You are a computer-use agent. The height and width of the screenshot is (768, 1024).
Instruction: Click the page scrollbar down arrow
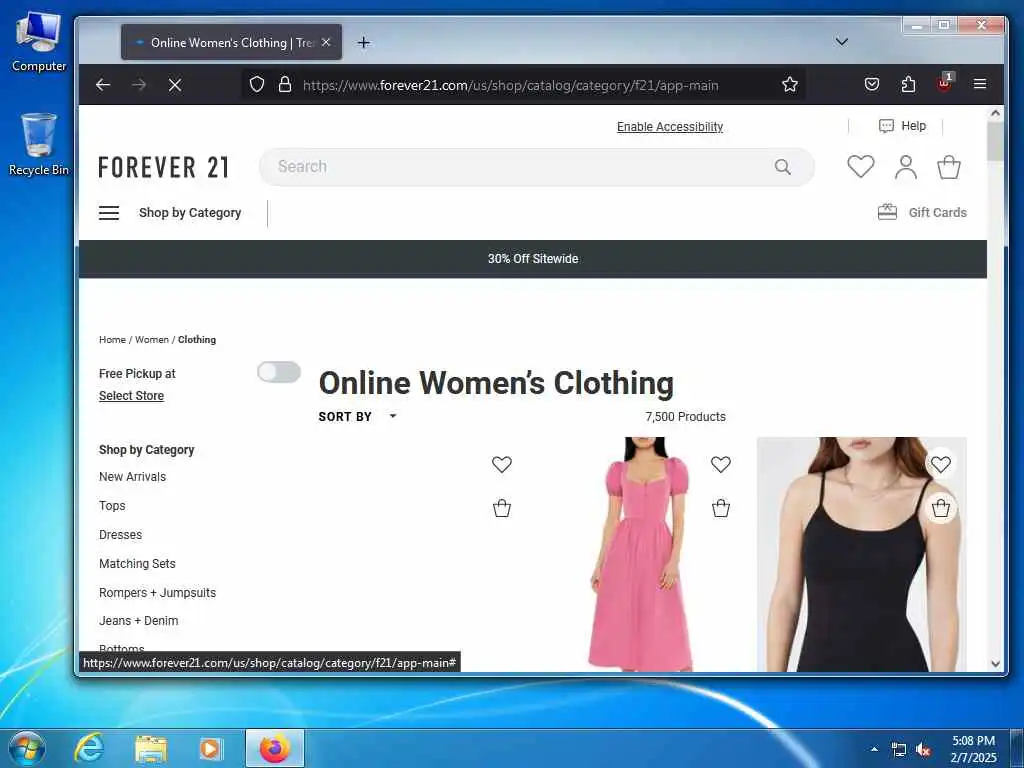click(x=995, y=664)
